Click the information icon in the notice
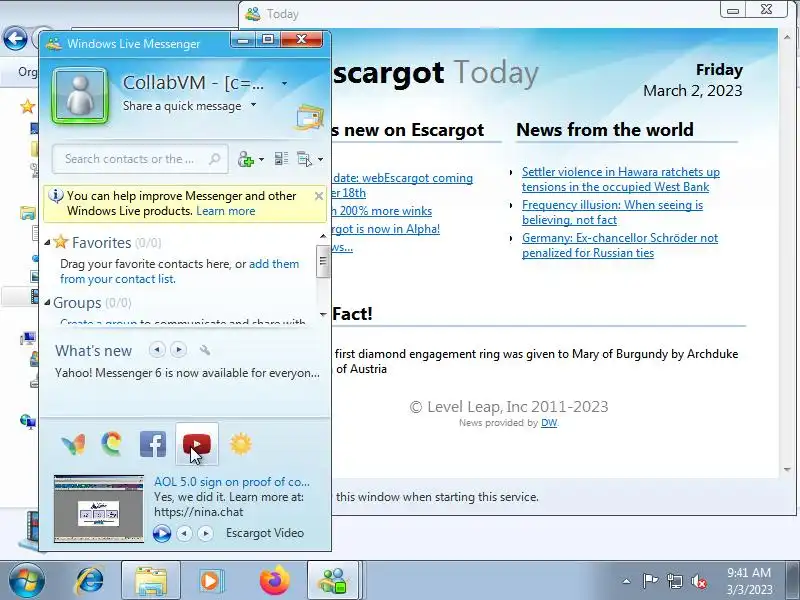The width and height of the screenshot is (800, 600). point(56,196)
